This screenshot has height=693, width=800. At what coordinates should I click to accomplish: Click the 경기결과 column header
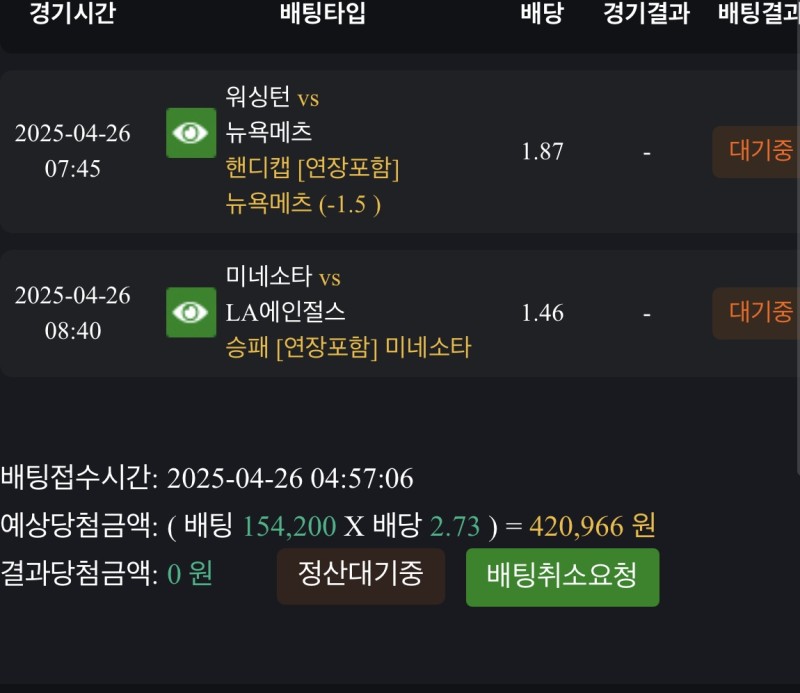click(646, 14)
